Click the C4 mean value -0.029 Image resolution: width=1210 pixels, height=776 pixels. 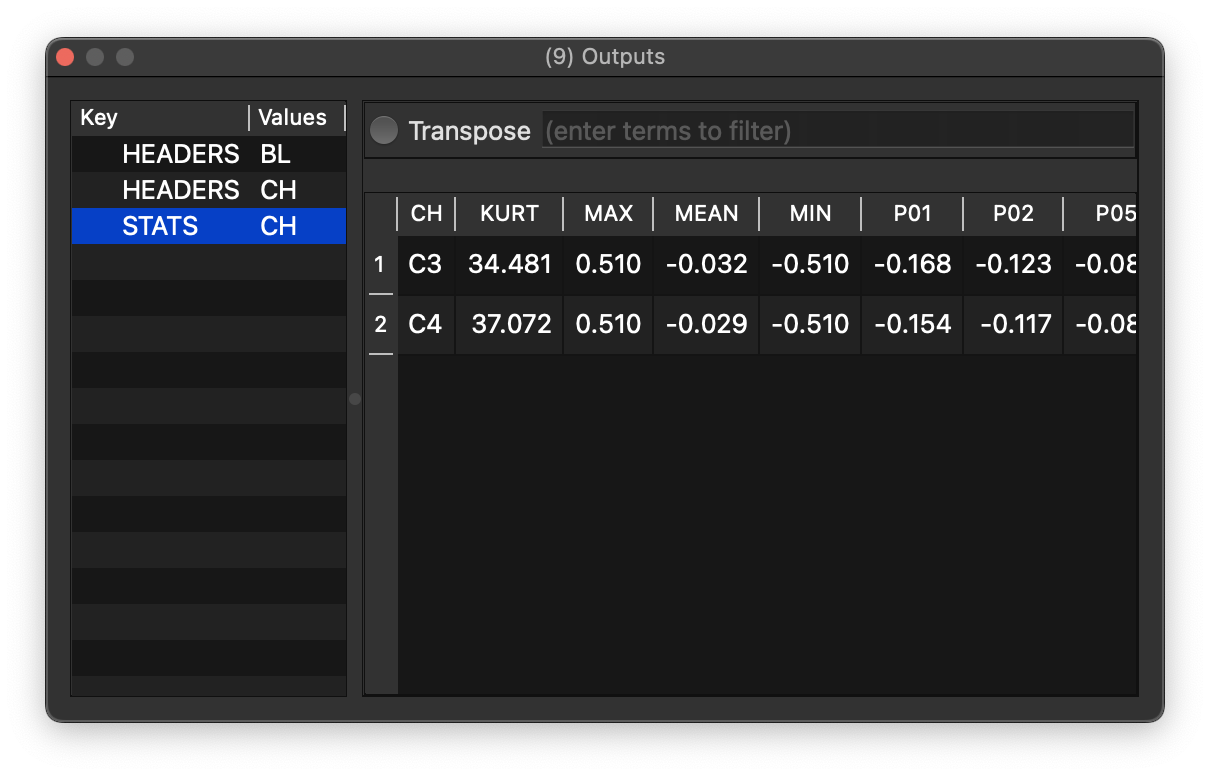pyautogui.click(x=706, y=324)
